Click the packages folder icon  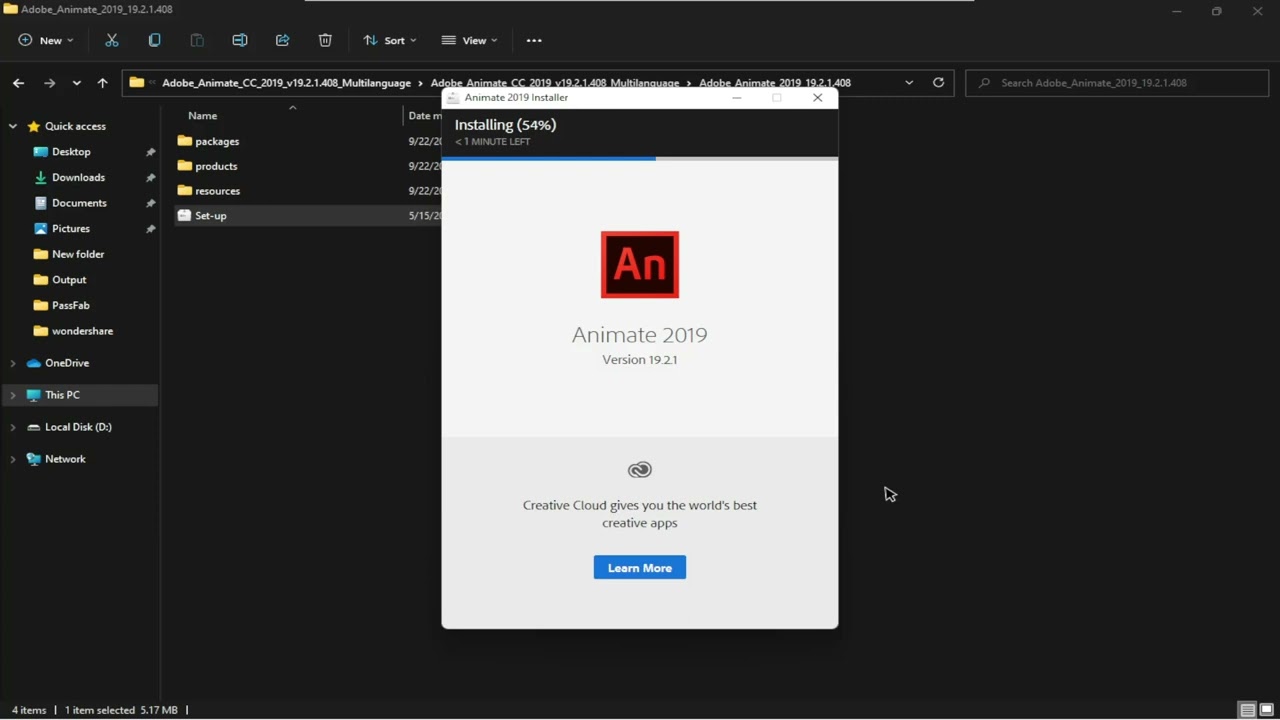tap(184, 141)
